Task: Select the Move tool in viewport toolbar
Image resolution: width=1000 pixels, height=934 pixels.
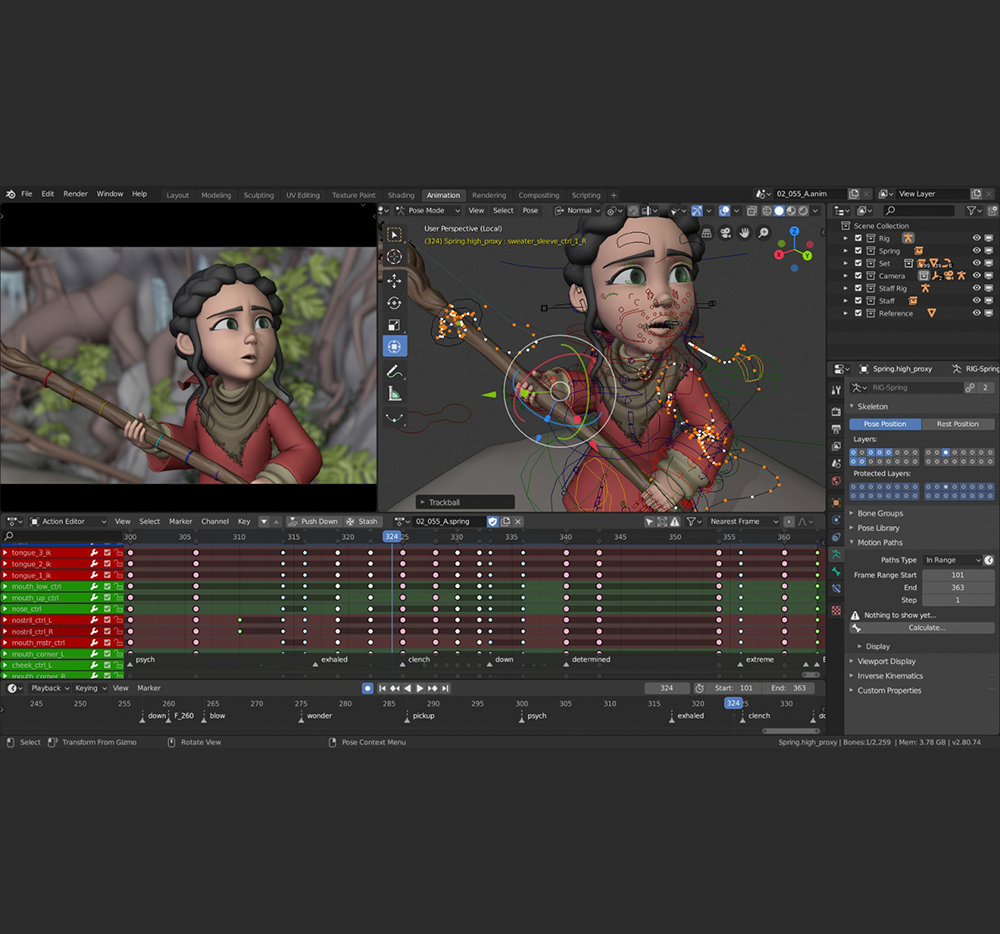Action: pos(394,280)
